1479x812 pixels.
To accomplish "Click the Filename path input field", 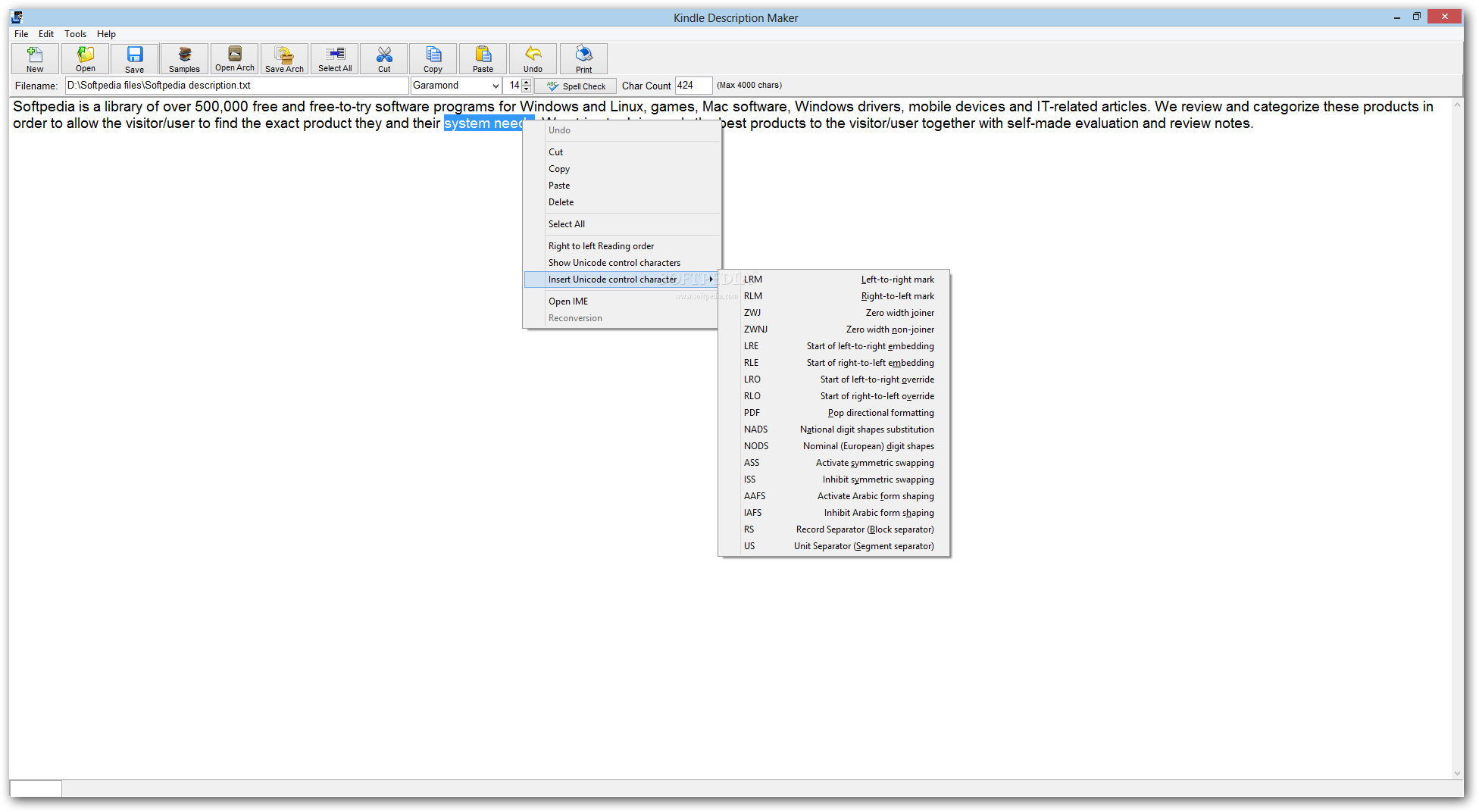I will pyautogui.click(x=236, y=86).
